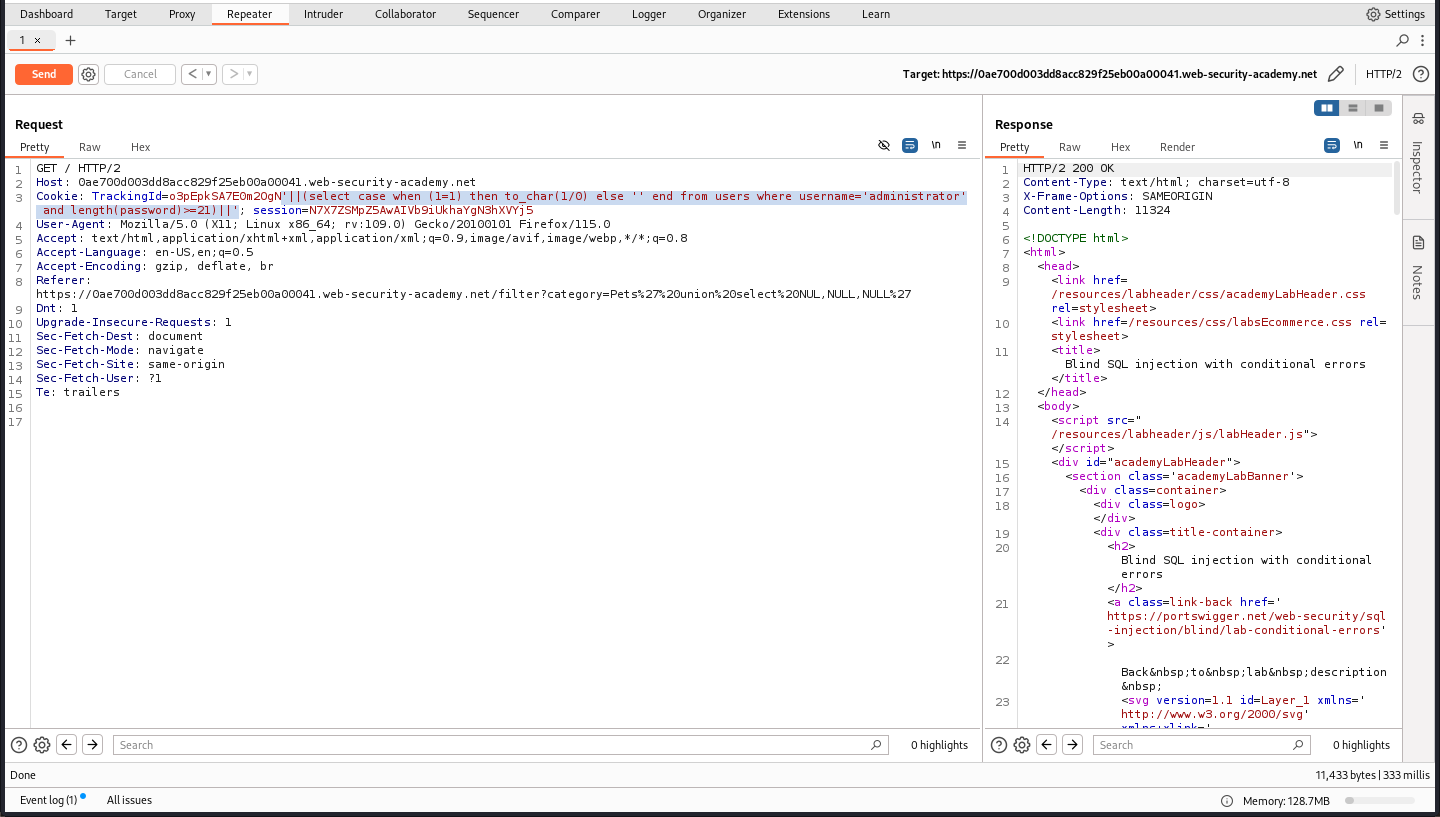Open Burp Settings gear icon
The width and height of the screenshot is (1440, 817).
point(1373,14)
